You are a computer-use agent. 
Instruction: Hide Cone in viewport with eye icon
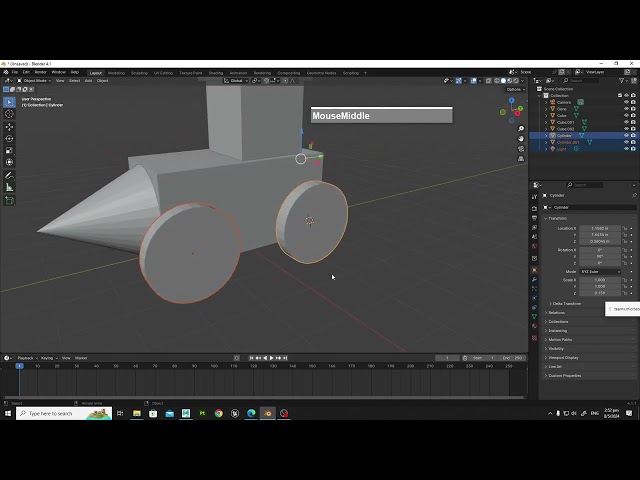[x=626, y=109]
